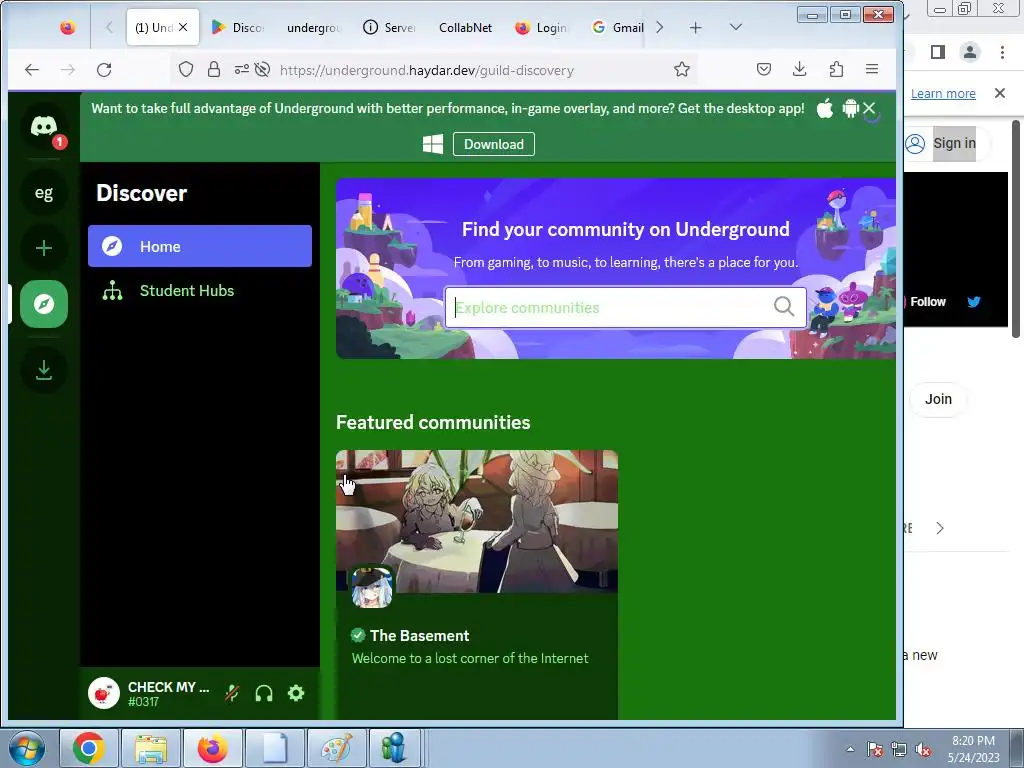Screen dimensions: 1024x768
Task: Open Firefox extensions puzzle icon
Action: coord(836,69)
